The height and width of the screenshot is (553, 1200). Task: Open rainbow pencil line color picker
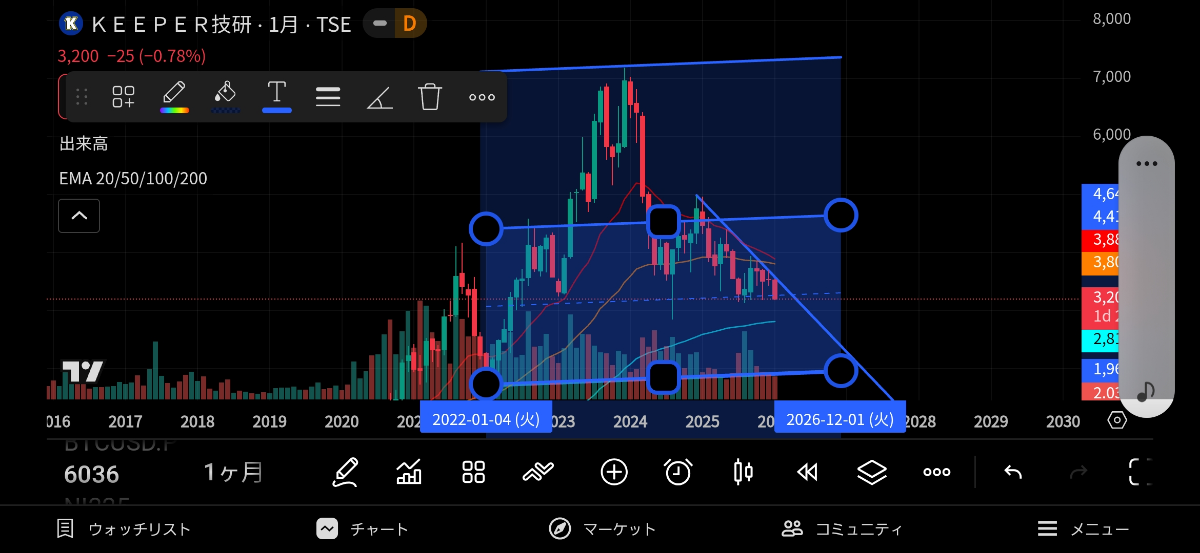[x=174, y=97]
